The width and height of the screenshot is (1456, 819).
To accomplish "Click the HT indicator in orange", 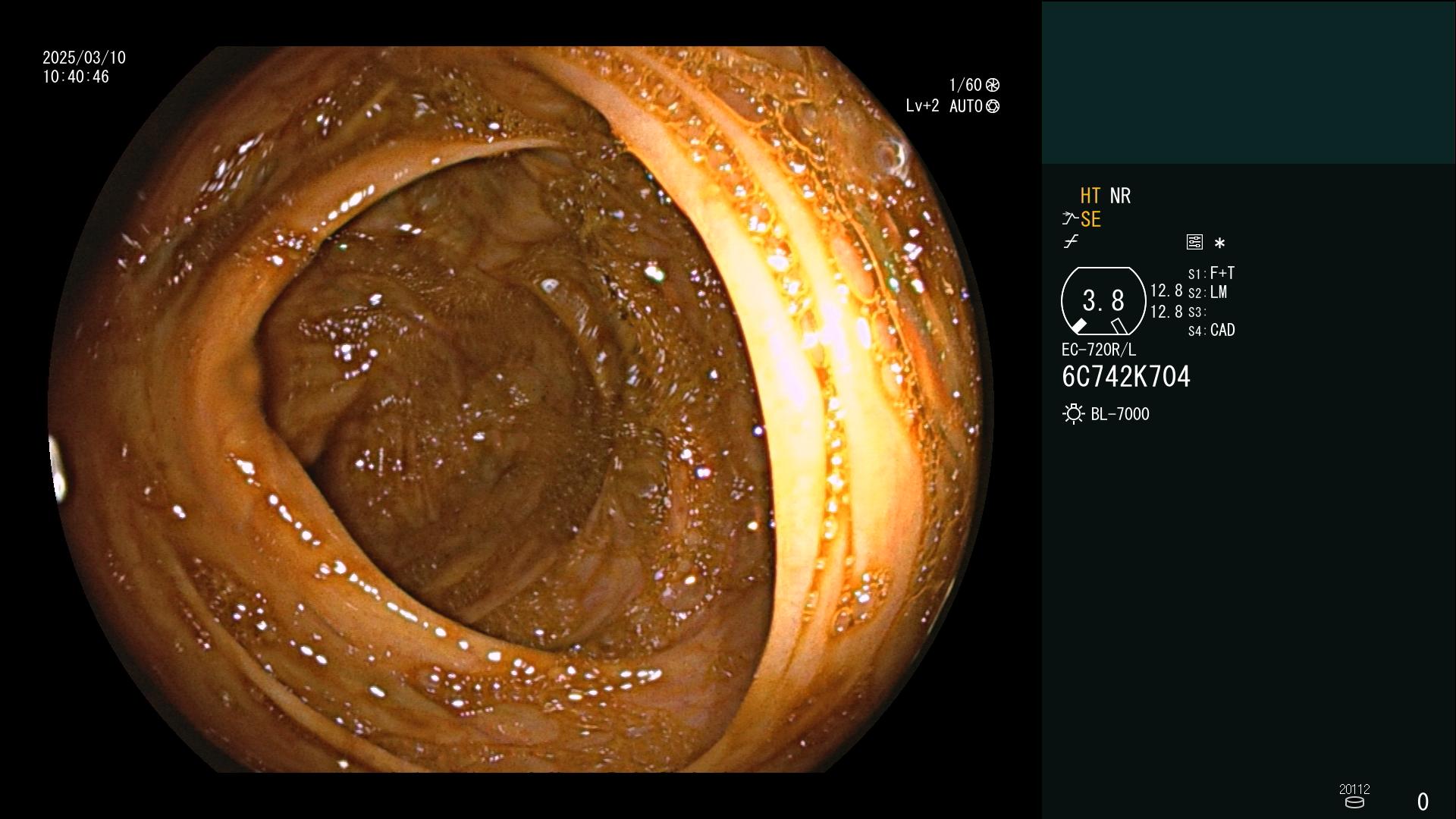I will tap(1090, 196).
